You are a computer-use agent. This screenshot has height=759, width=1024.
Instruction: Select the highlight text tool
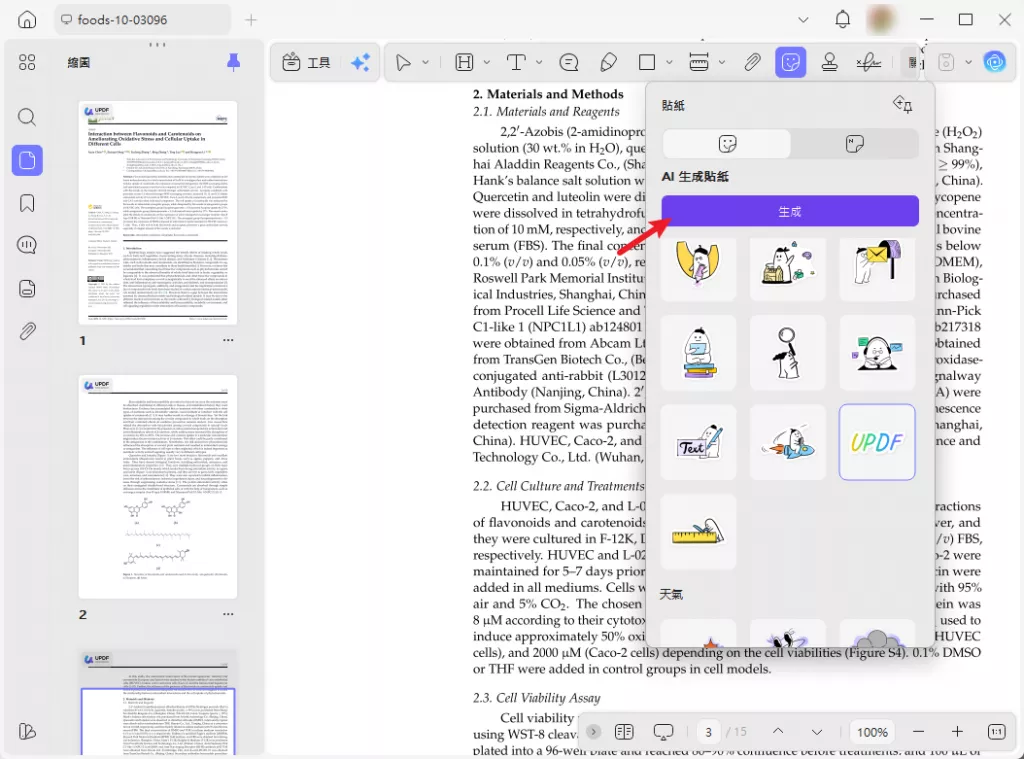tap(464, 62)
